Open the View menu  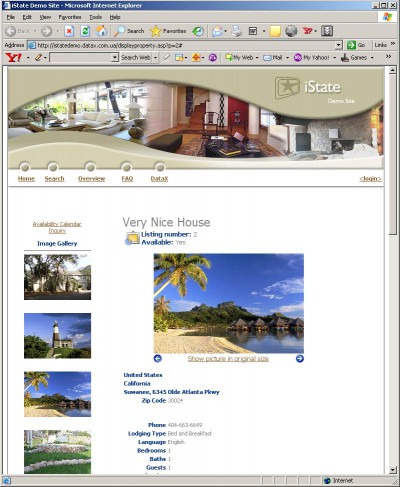point(45,17)
